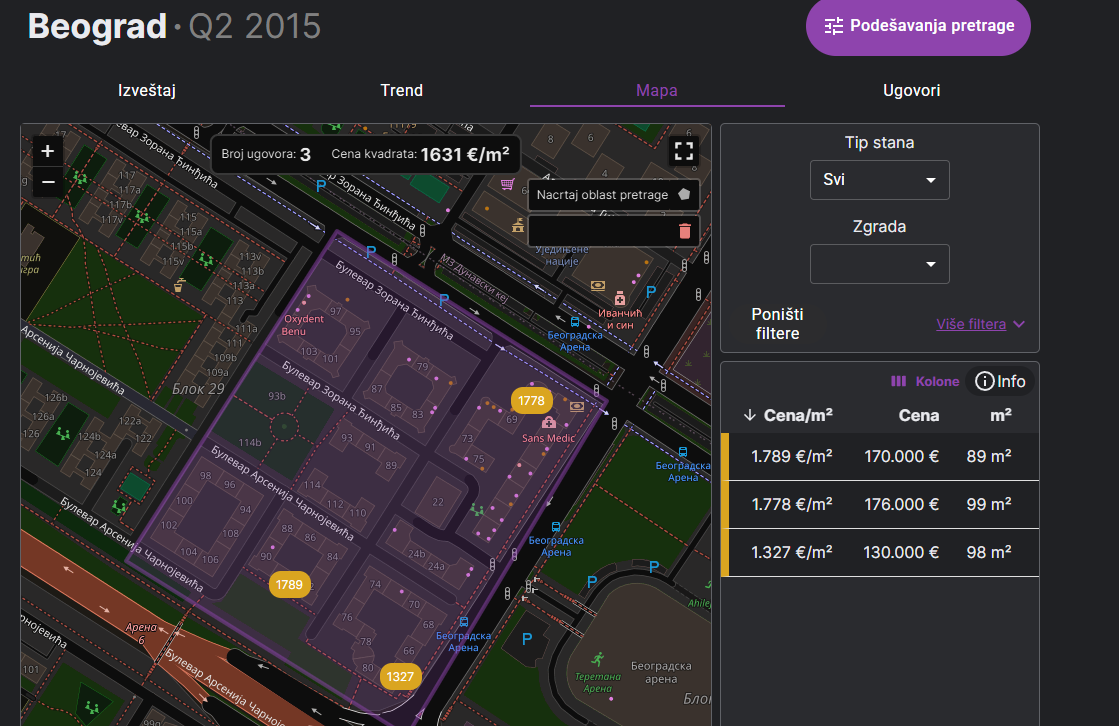
Task: Delete drawn area with trash icon
Action: tap(684, 231)
